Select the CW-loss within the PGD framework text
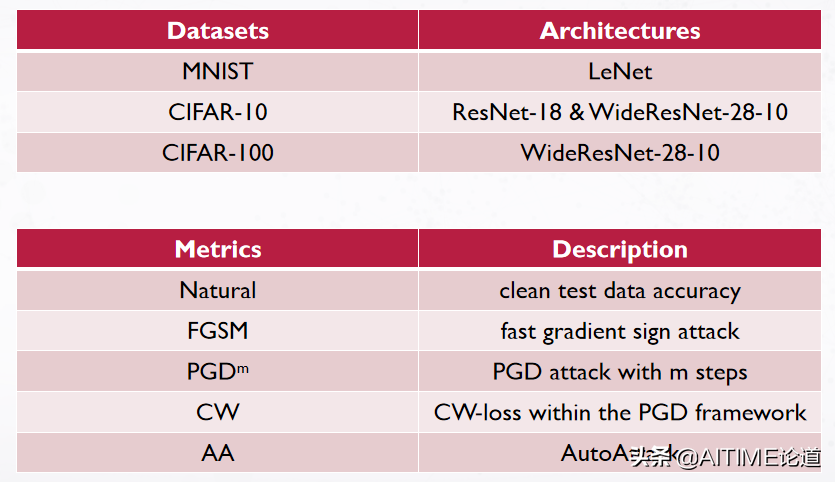Image resolution: width=835 pixels, height=482 pixels. coord(620,412)
